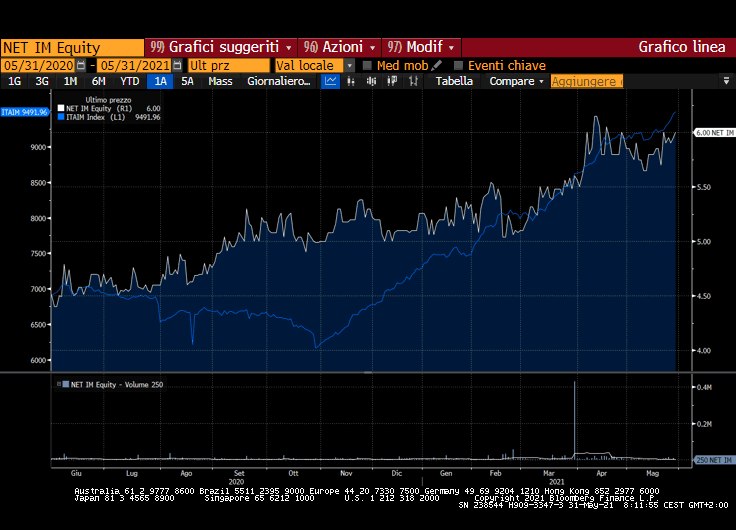Click the volume panel legend square icon

point(62,384)
